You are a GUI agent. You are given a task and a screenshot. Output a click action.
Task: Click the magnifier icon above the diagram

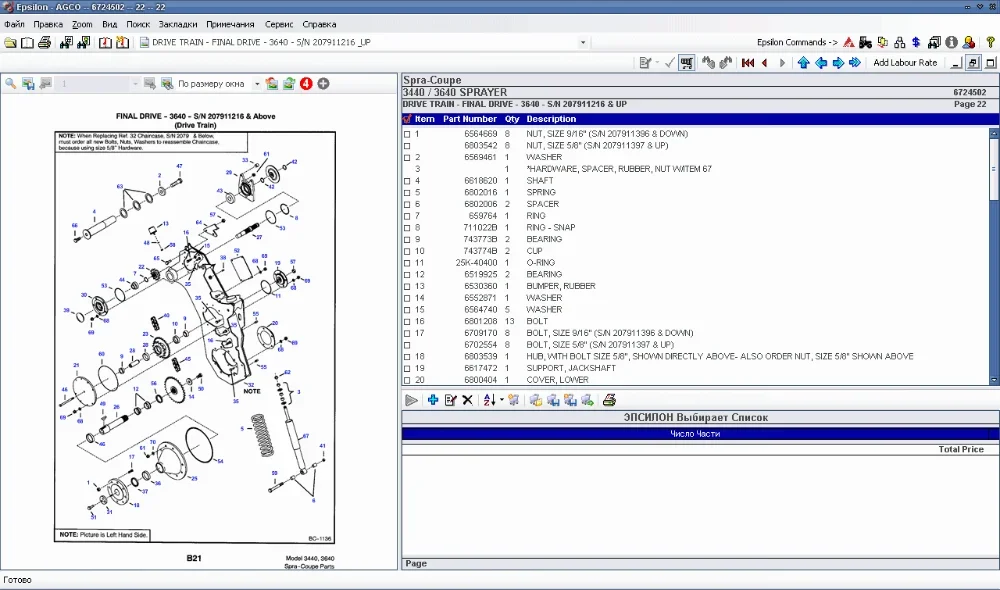coord(11,84)
